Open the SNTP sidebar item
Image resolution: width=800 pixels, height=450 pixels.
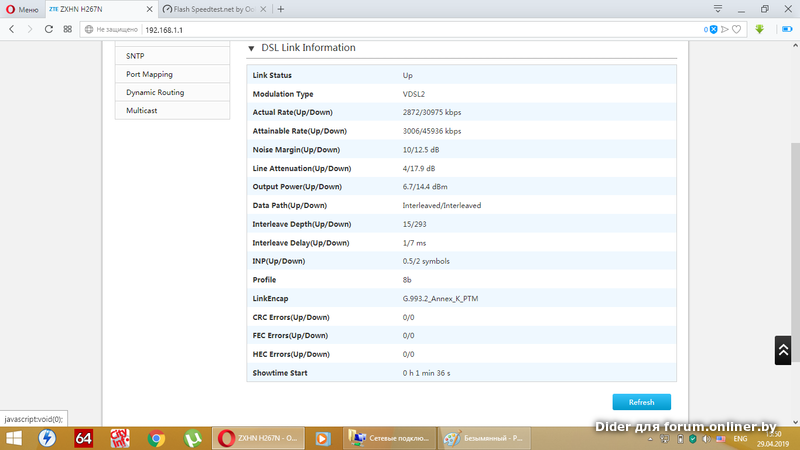(x=135, y=56)
